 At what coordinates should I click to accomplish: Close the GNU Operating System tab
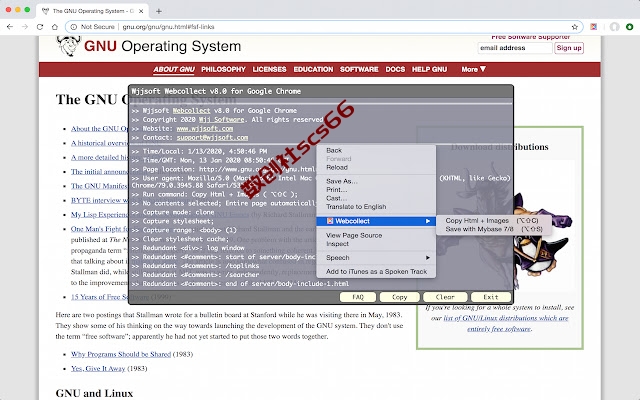coord(141,11)
